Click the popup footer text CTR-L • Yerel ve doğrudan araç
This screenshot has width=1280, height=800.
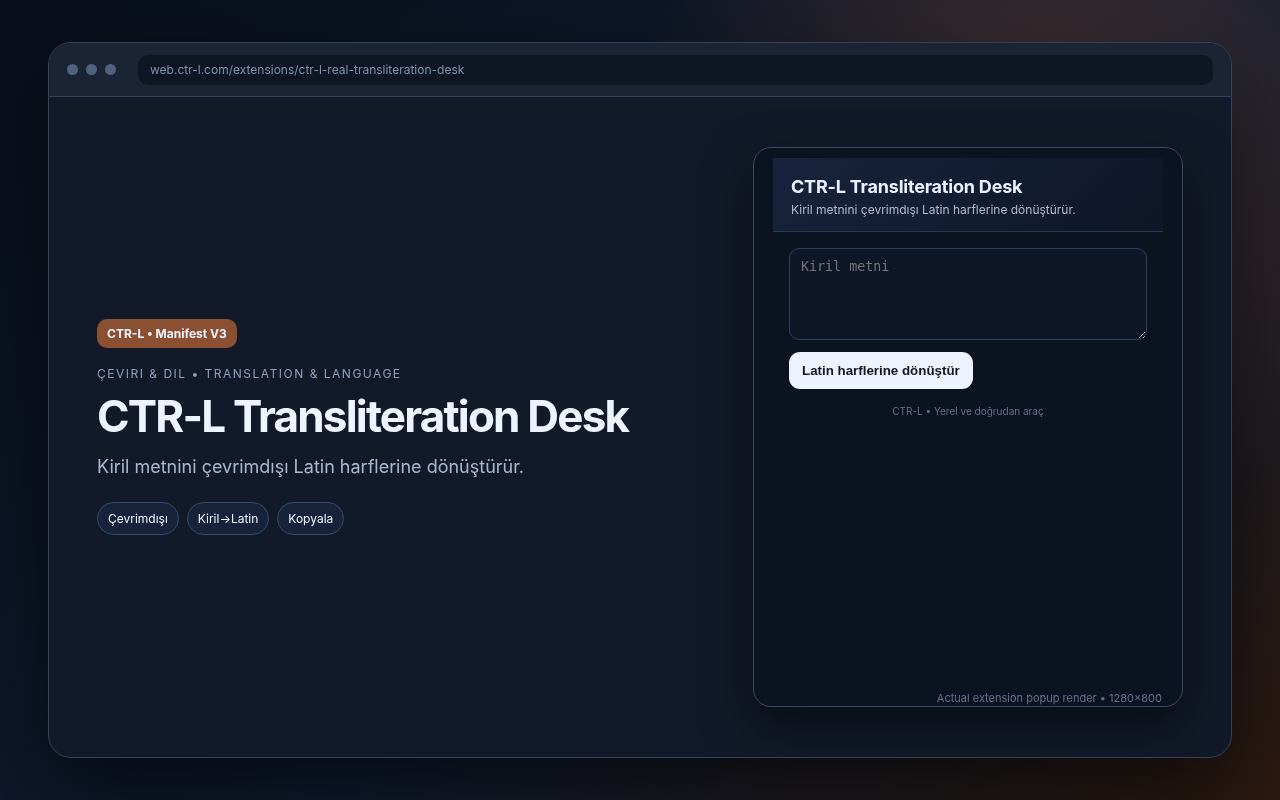968,411
